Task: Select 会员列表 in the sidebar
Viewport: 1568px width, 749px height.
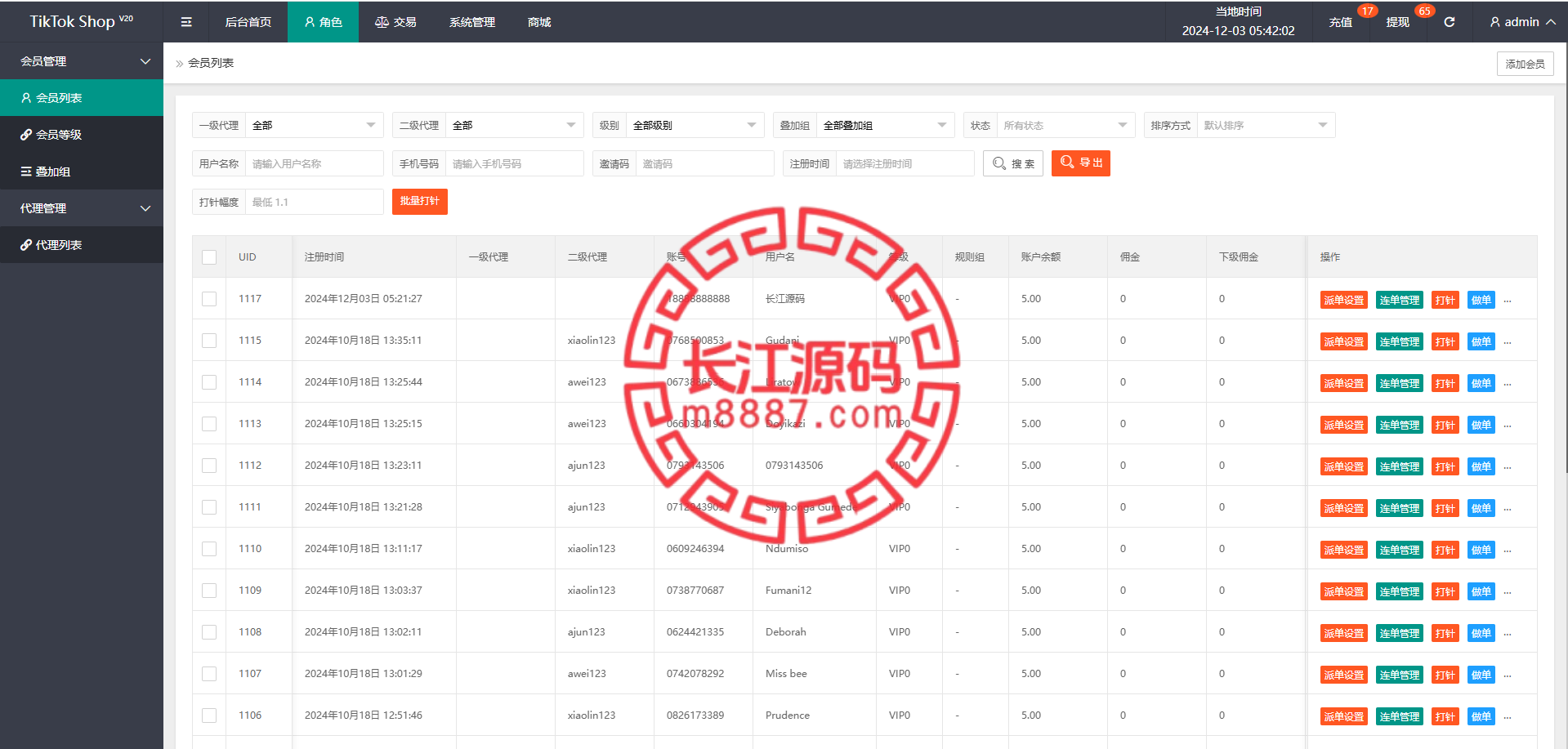Action: coord(82,98)
